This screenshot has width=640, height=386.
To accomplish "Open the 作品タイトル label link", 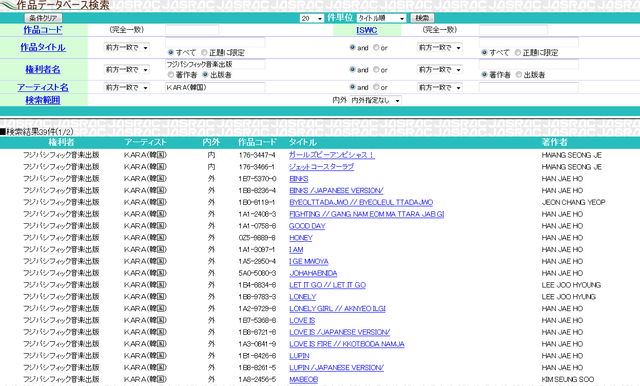I will (x=43, y=47).
